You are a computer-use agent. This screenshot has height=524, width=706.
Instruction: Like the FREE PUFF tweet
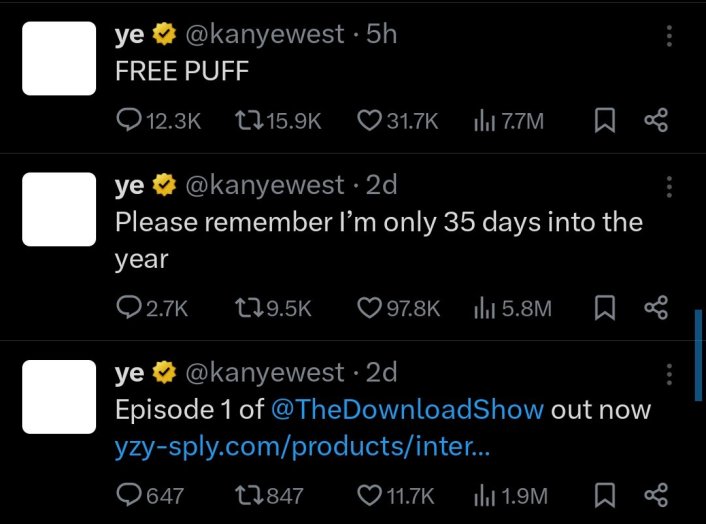[x=369, y=121]
